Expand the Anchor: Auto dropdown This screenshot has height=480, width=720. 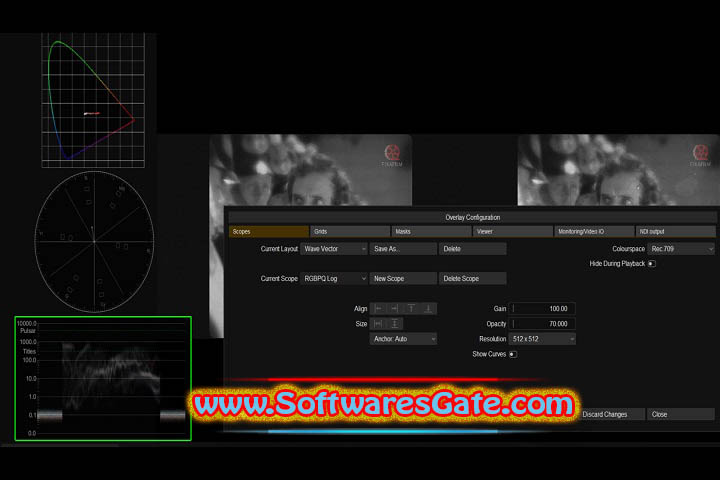click(403, 339)
